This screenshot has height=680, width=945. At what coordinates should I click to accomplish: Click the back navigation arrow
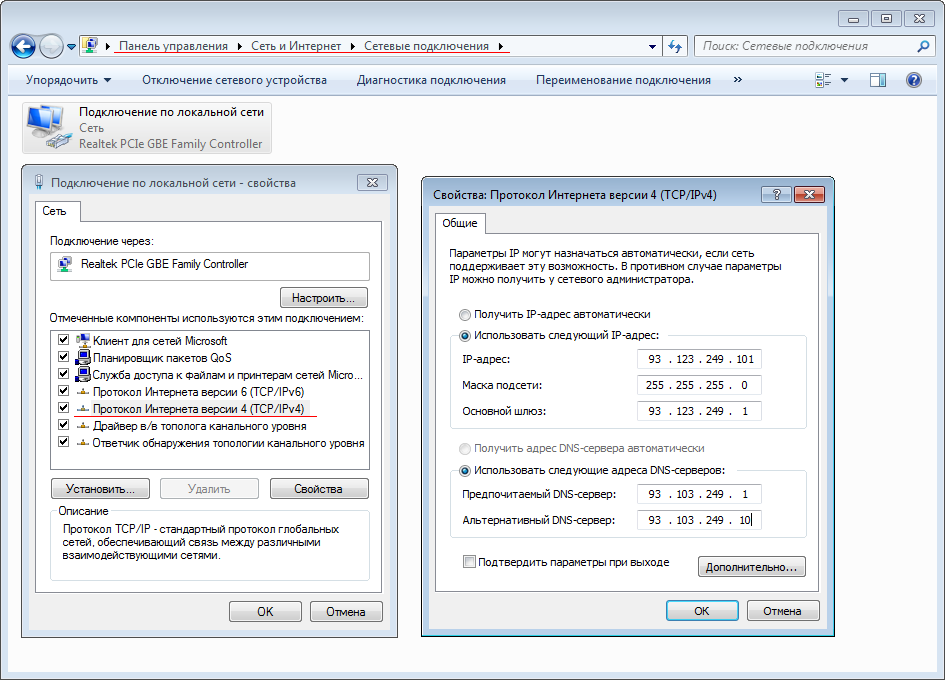[24, 46]
